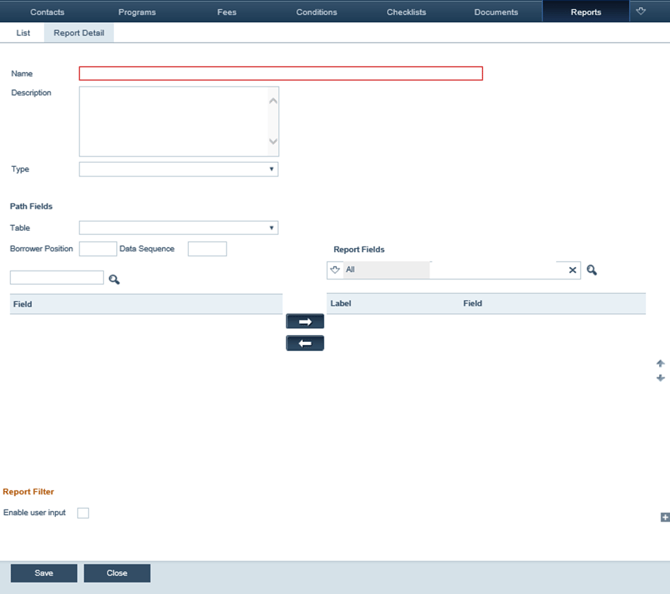
Task: Click the Report Fields search magnifier icon
Action: 592,270
